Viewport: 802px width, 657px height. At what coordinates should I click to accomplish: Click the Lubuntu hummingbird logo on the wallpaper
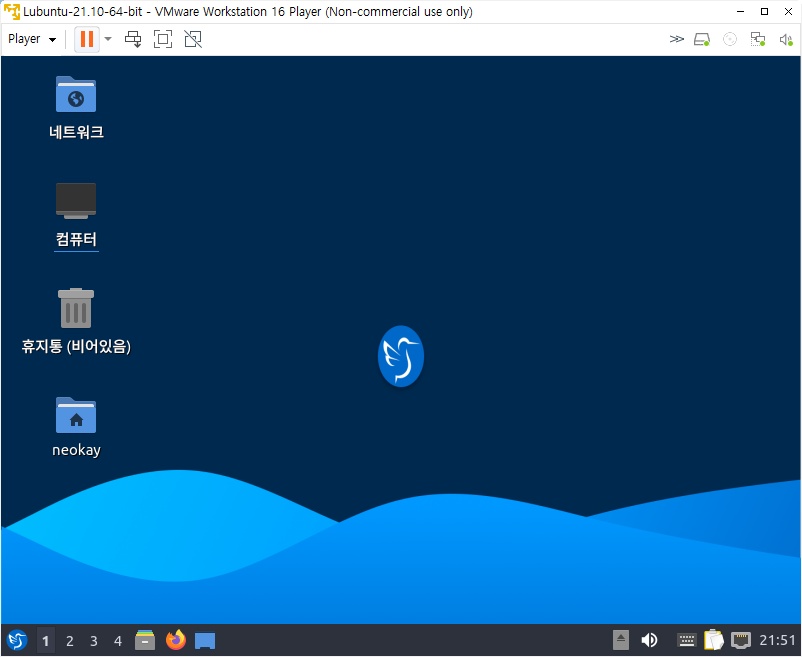pos(400,356)
